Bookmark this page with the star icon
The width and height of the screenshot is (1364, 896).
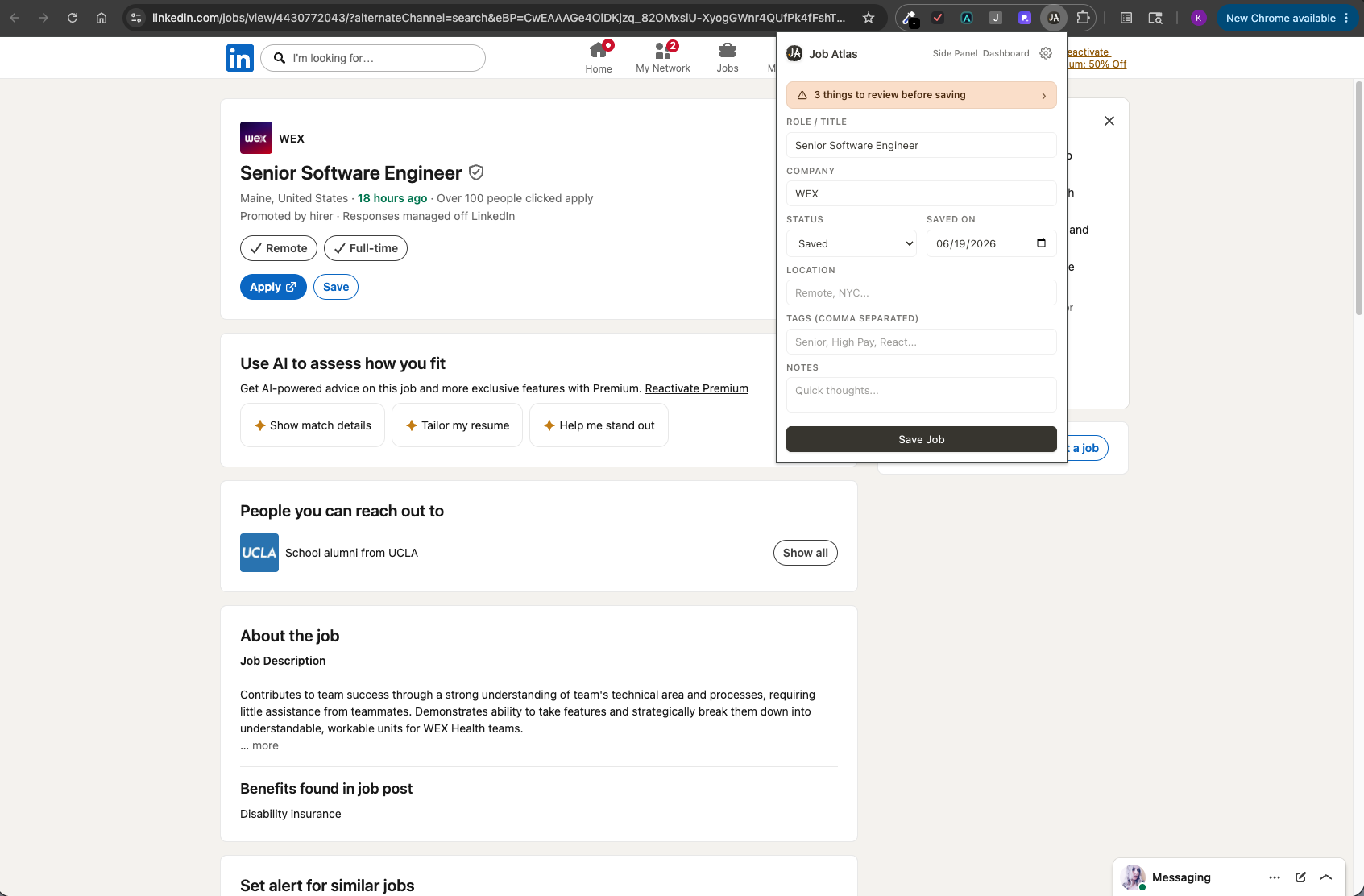[x=869, y=18]
